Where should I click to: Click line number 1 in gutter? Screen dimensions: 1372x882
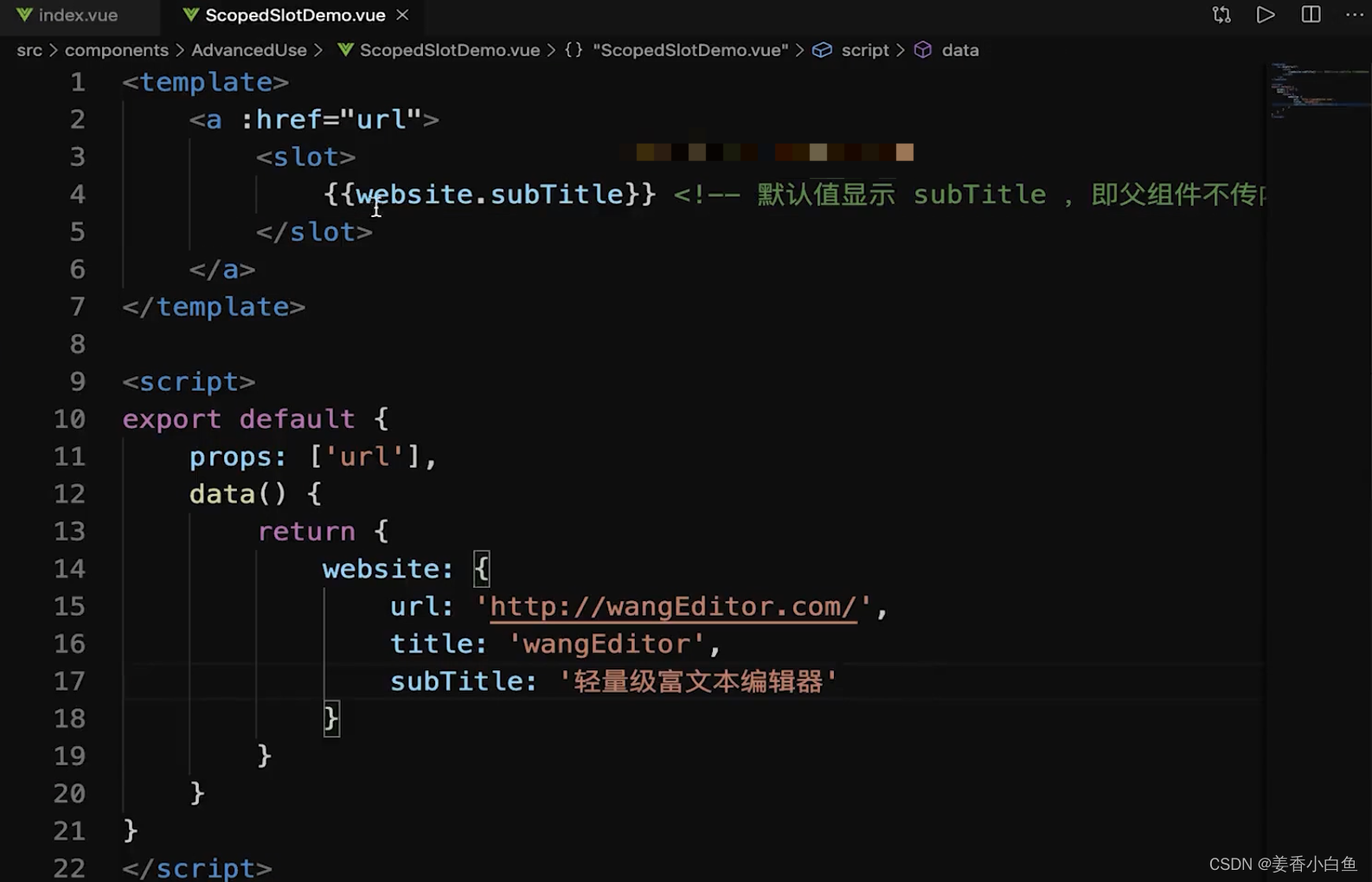[x=78, y=82]
